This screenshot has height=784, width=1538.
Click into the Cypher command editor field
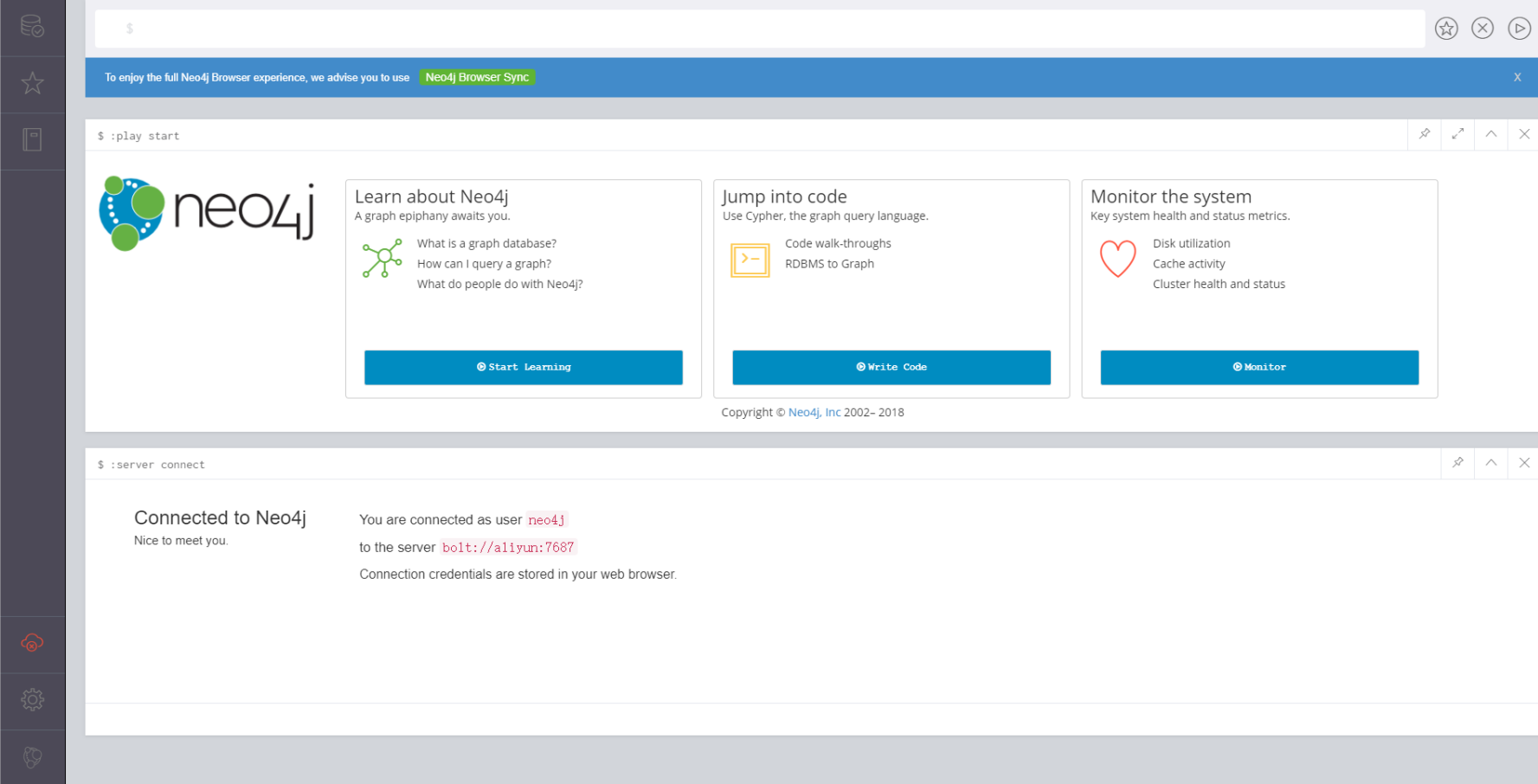[x=759, y=29]
